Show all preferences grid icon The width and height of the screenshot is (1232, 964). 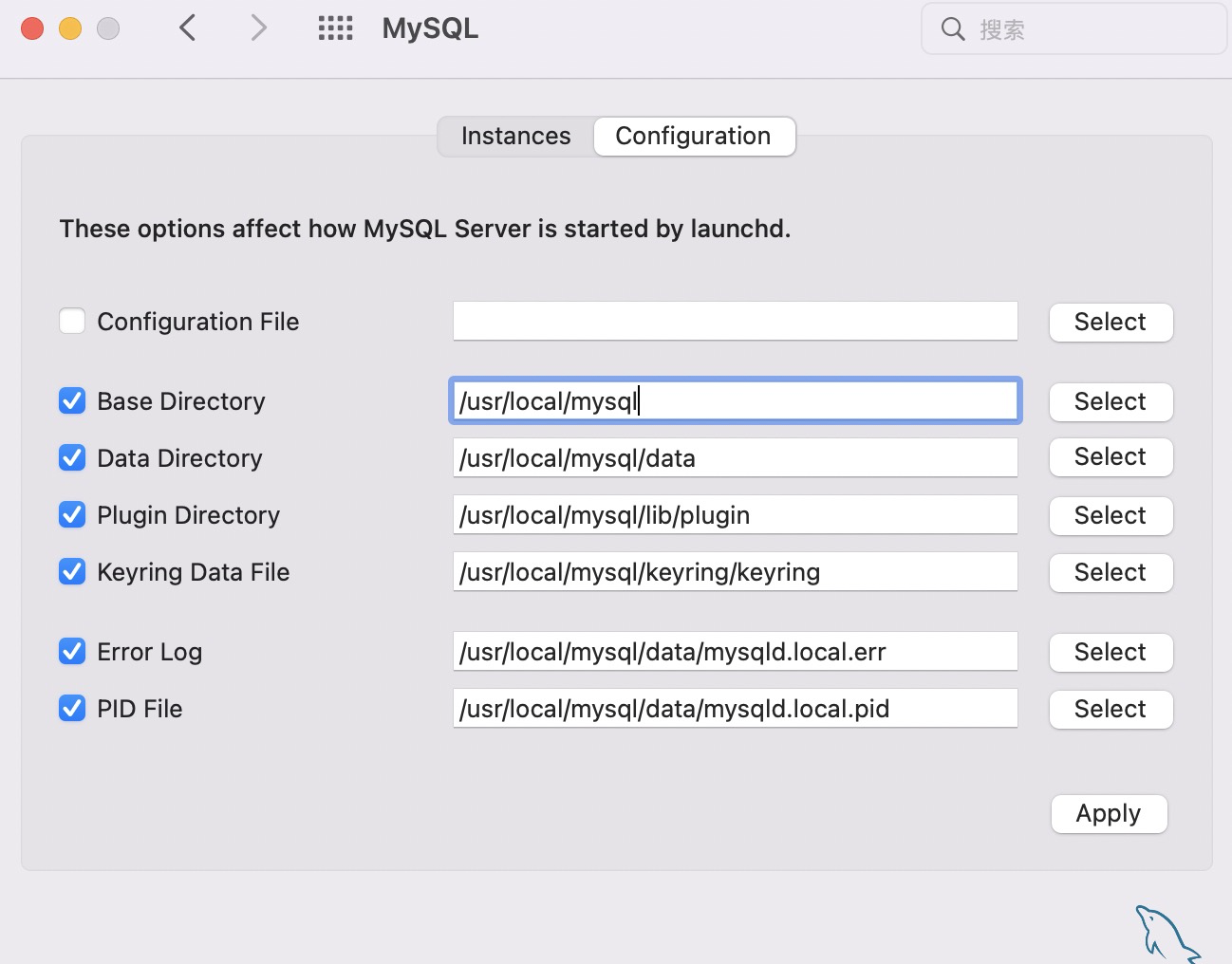[x=335, y=28]
